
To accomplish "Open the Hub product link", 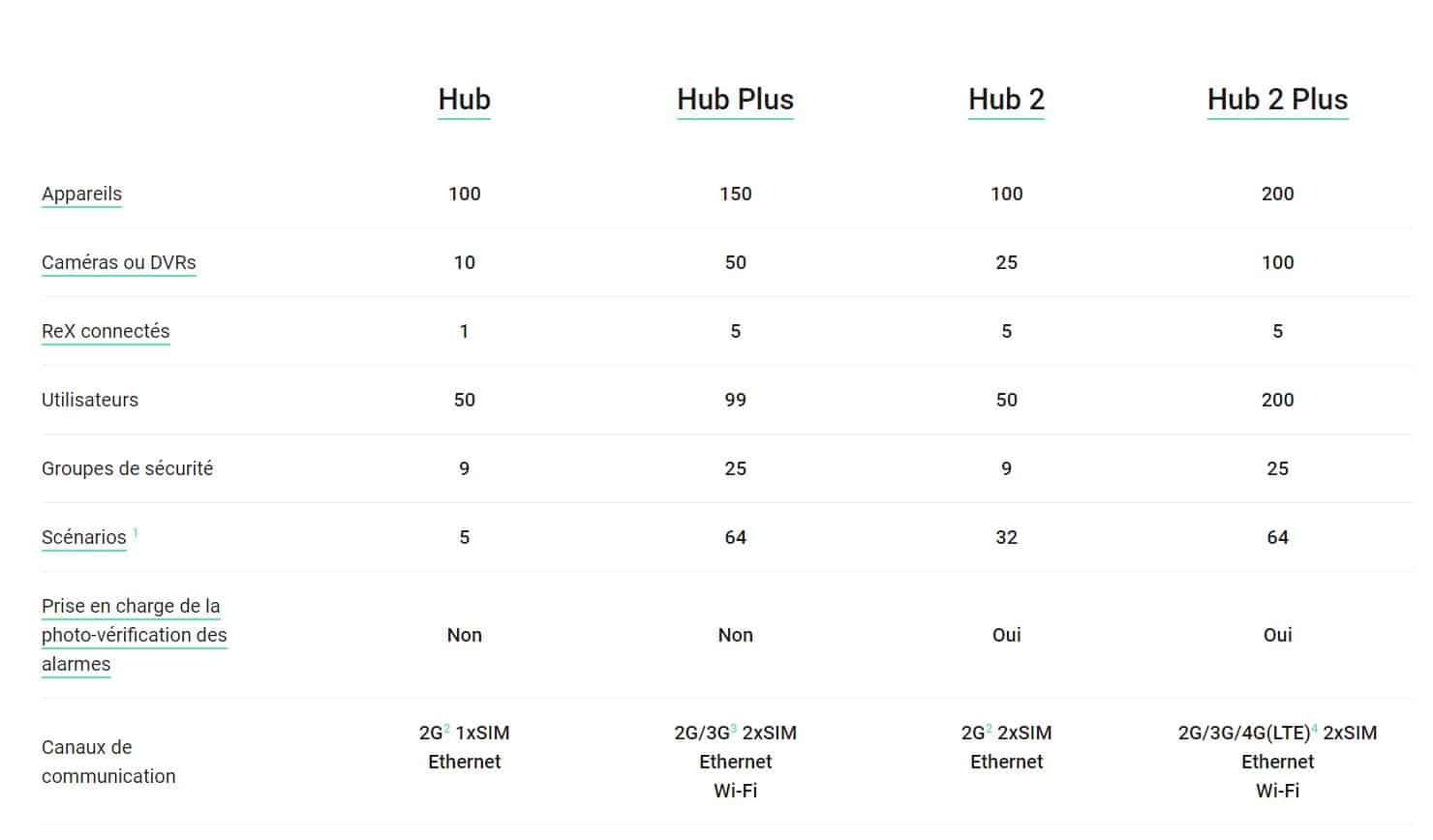I will [x=464, y=100].
